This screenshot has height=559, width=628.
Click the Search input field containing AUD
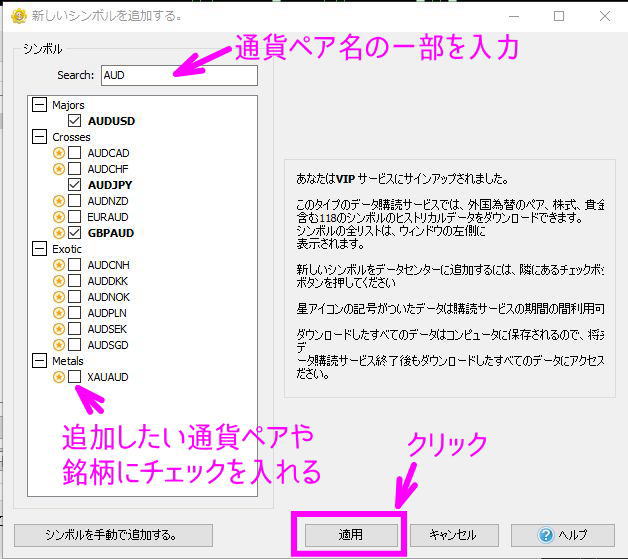pyautogui.click(x=179, y=75)
